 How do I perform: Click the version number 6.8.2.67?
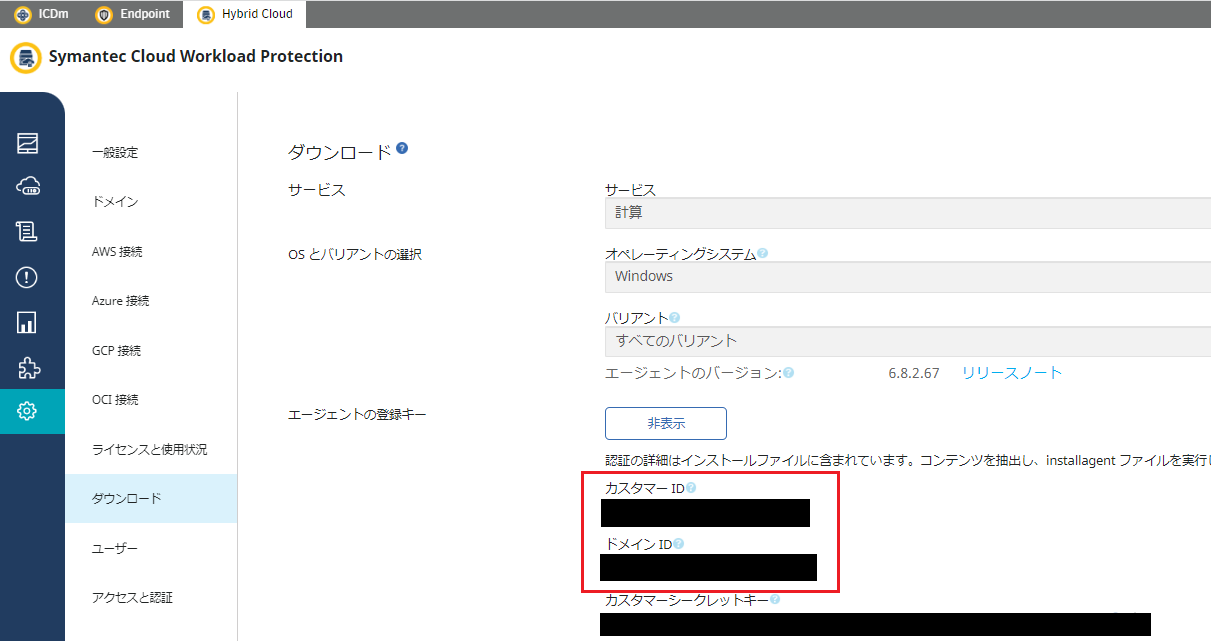point(914,373)
